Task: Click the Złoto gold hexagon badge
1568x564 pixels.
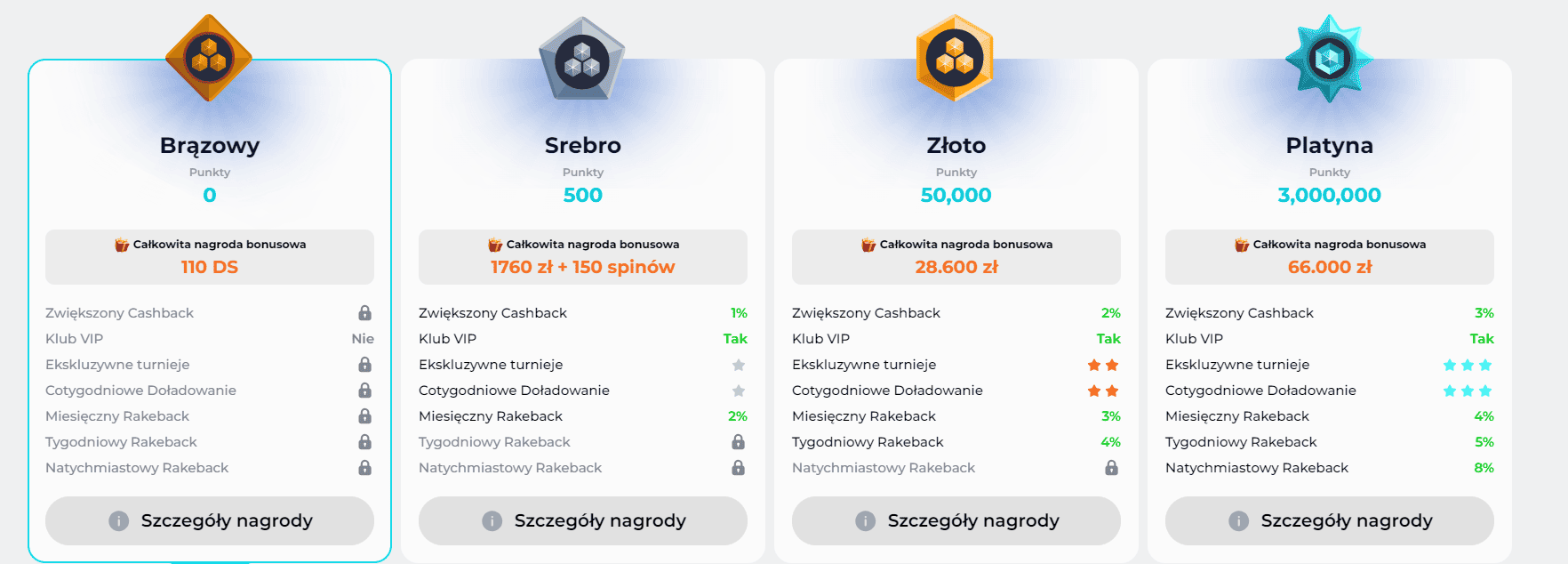Action: pos(956,59)
